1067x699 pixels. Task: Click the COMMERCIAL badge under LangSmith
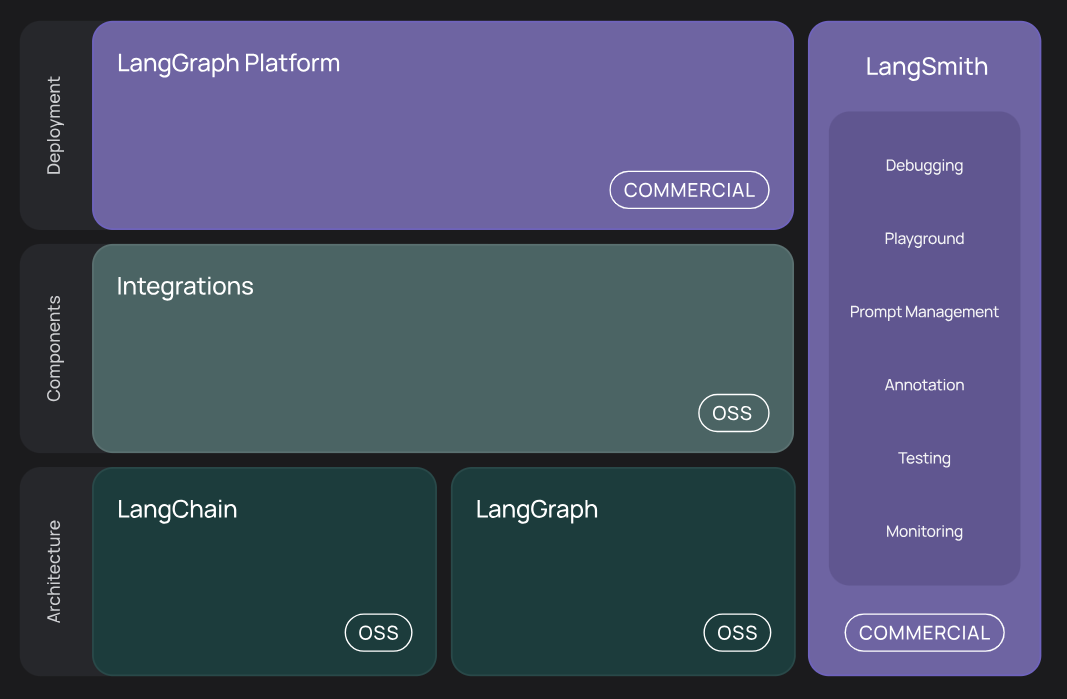[x=924, y=632]
